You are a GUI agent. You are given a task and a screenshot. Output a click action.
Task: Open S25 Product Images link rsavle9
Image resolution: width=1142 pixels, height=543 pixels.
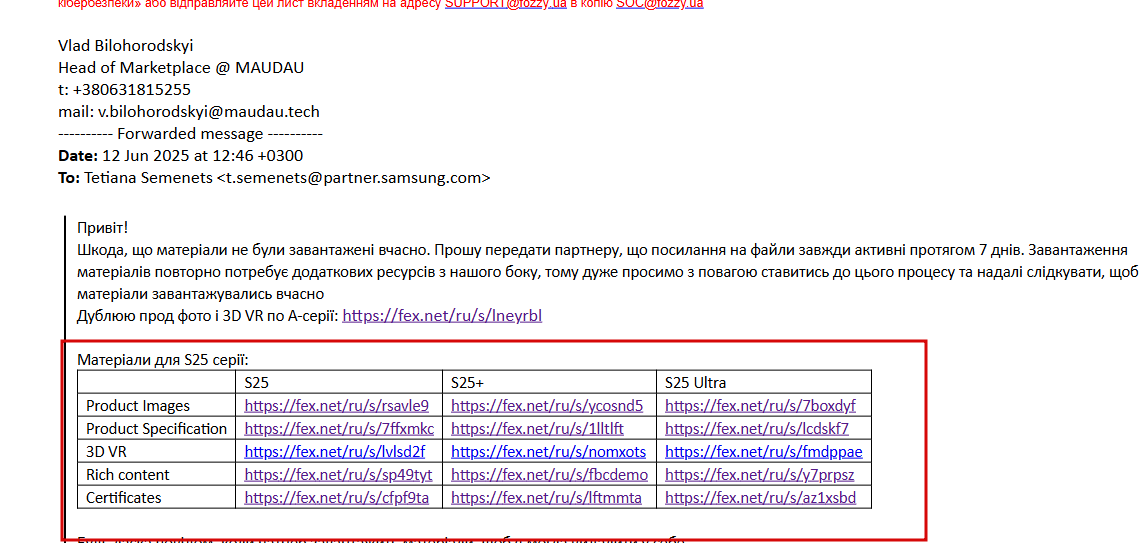pyautogui.click(x=336, y=405)
